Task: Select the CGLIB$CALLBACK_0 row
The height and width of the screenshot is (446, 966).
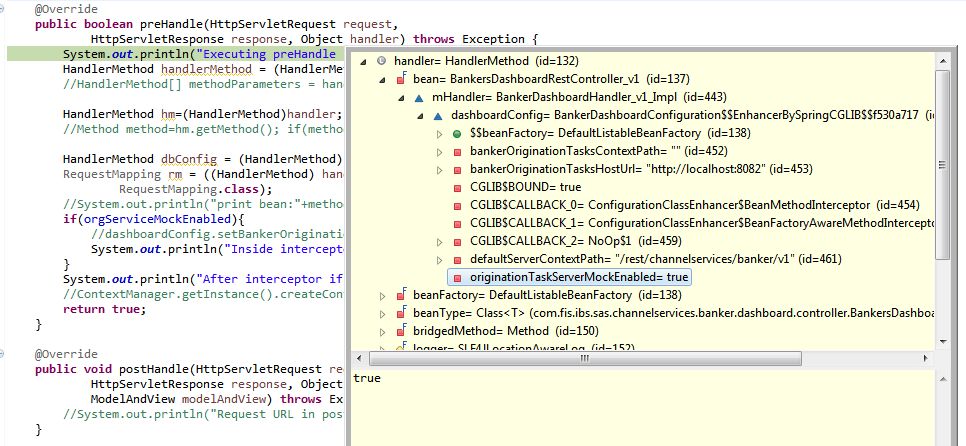Action: [x=694, y=205]
